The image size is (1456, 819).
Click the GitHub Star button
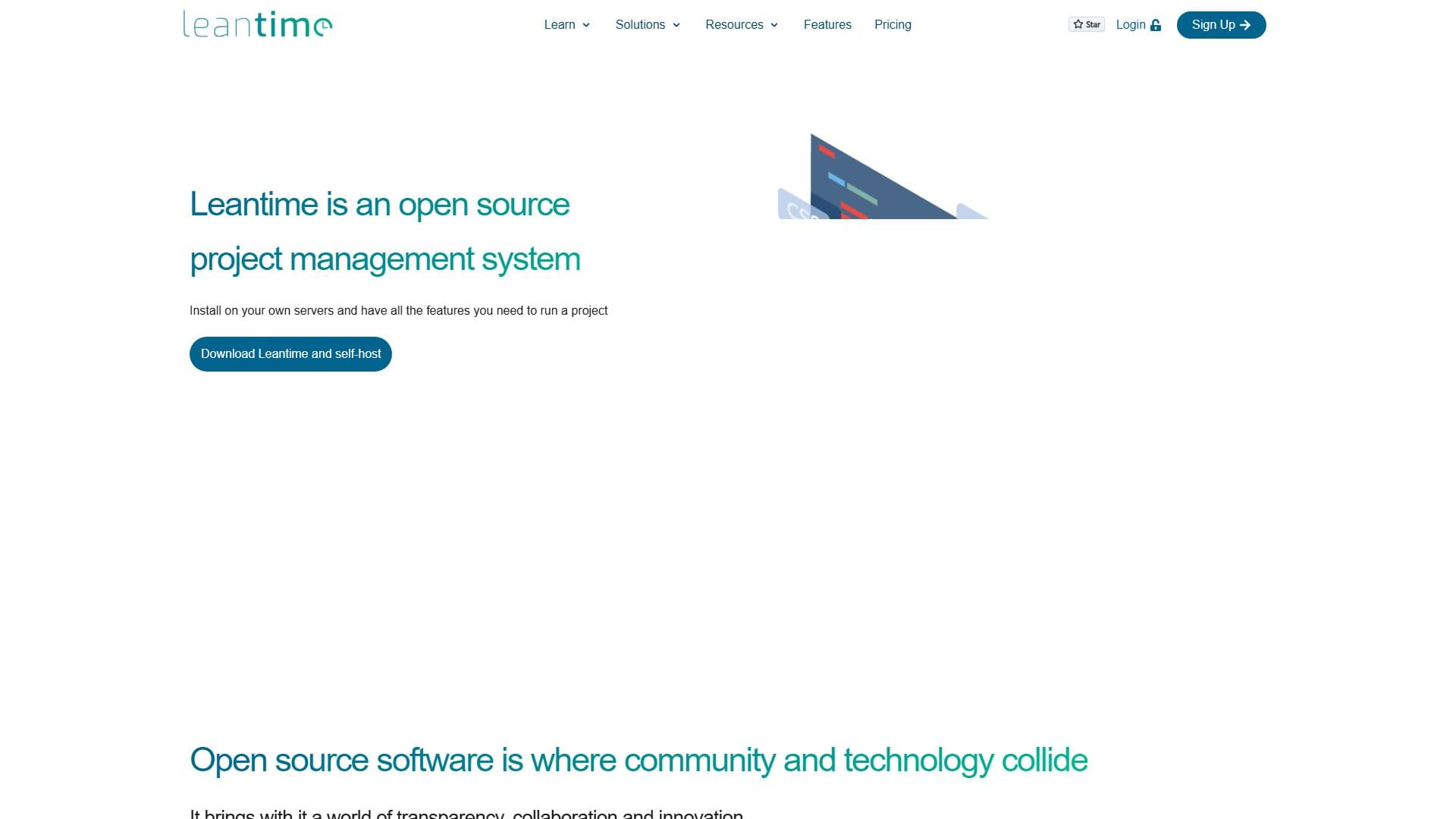[x=1086, y=24]
